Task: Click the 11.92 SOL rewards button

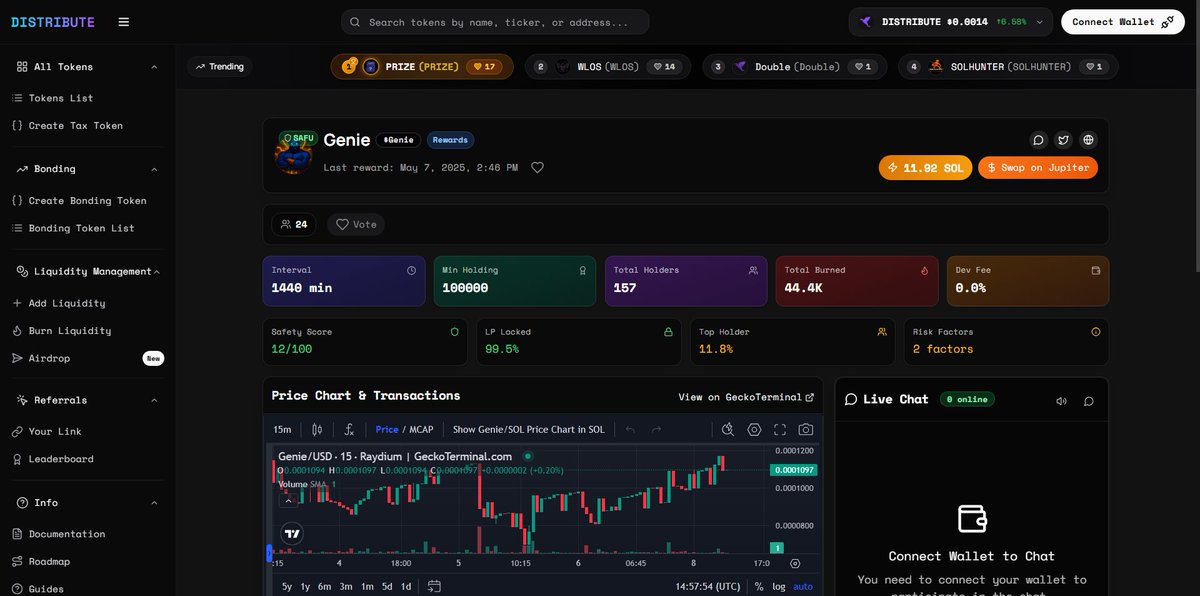Action: tap(925, 167)
